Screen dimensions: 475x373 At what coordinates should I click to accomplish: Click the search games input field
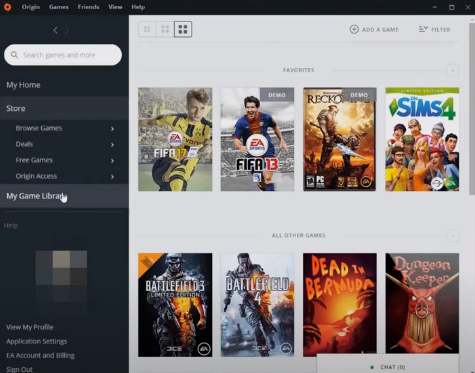[x=63, y=55]
